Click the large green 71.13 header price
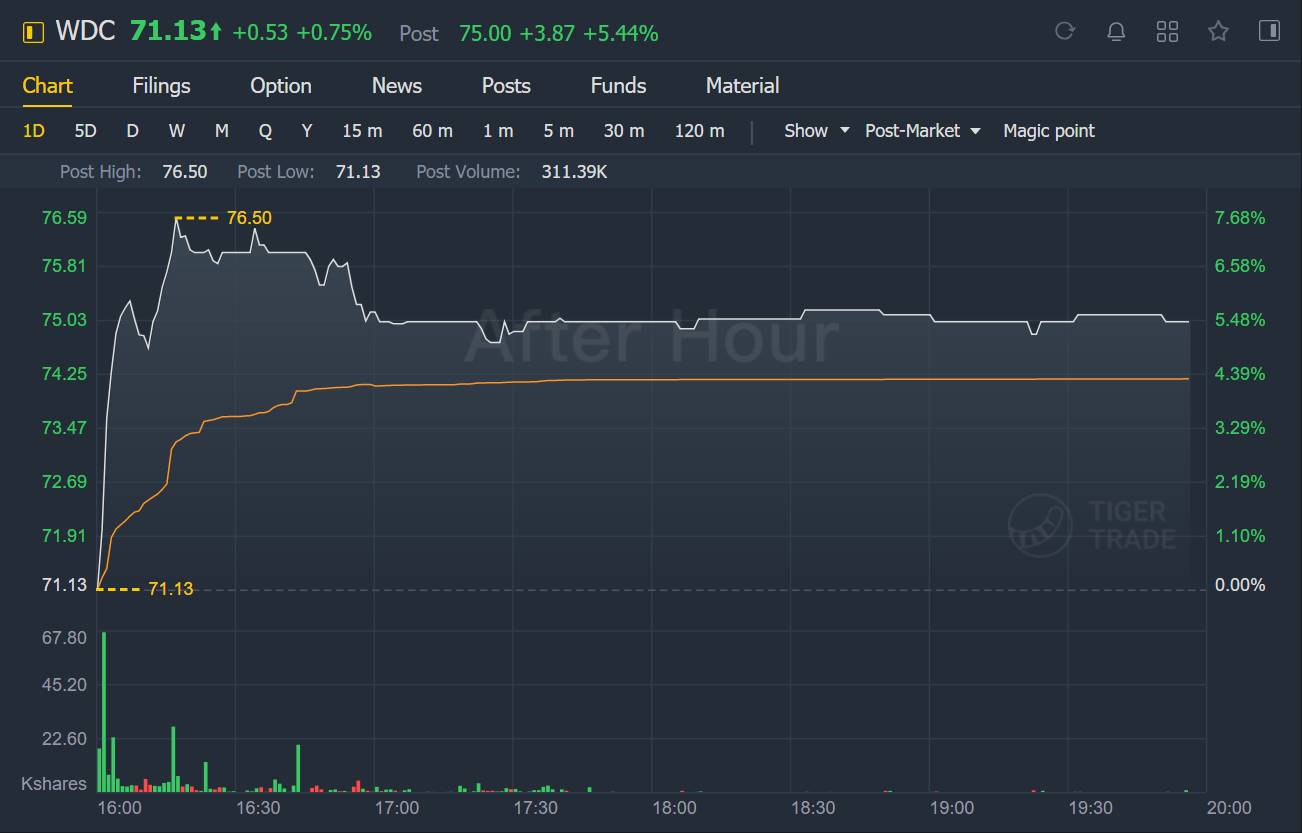The width and height of the screenshot is (1302, 833). [167, 31]
